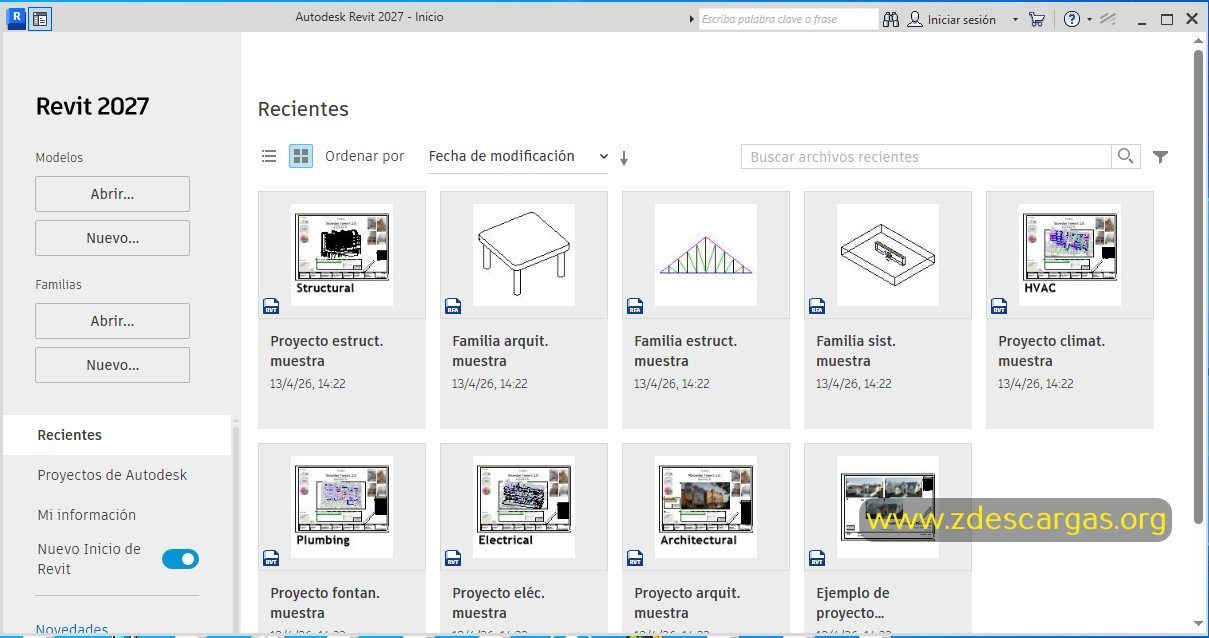Click the Ordenar por label
Screen dimensions: 1209x638
tap(365, 157)
